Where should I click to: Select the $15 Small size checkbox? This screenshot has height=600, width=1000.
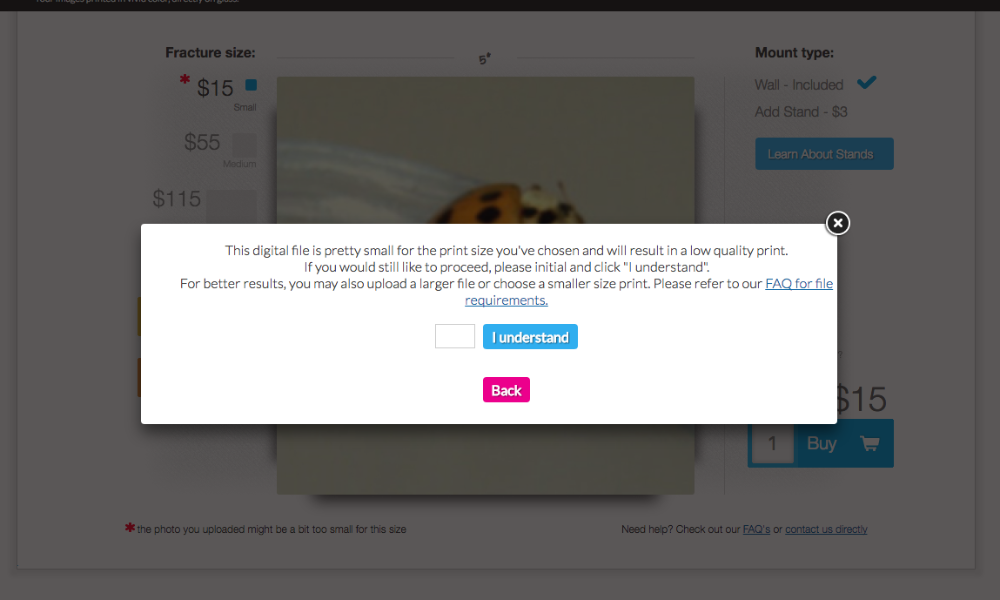coord(251,85)
